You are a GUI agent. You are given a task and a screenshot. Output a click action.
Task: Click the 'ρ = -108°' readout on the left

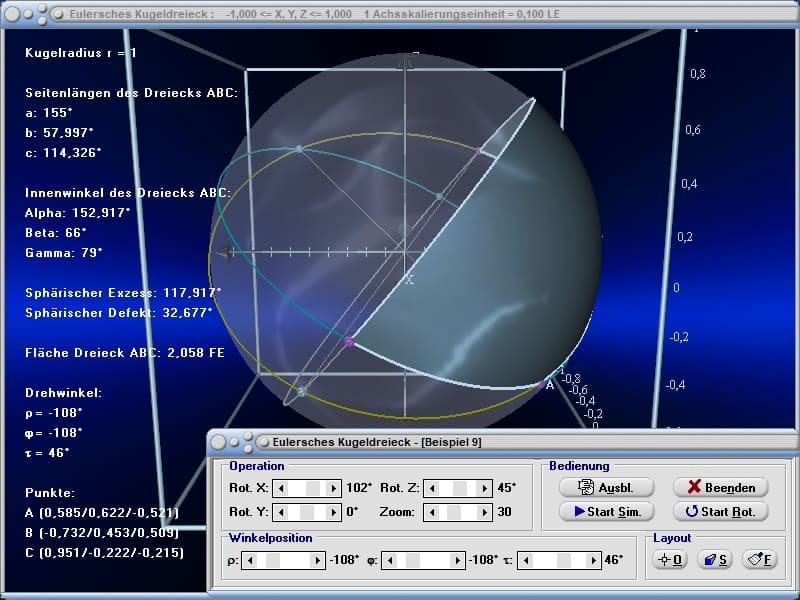54,413
